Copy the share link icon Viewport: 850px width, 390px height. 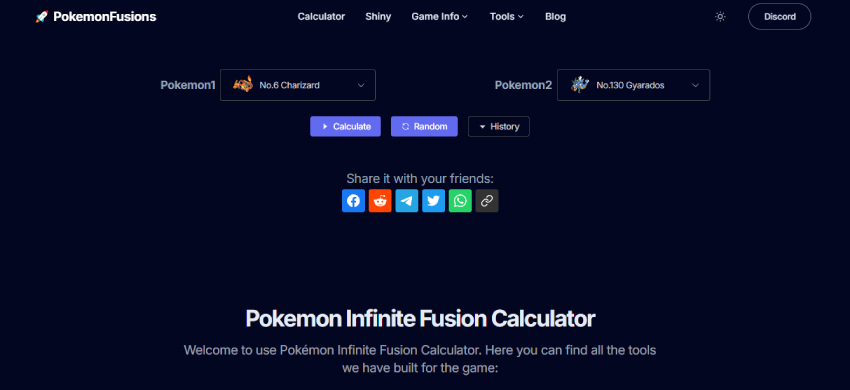coord(487,201)
